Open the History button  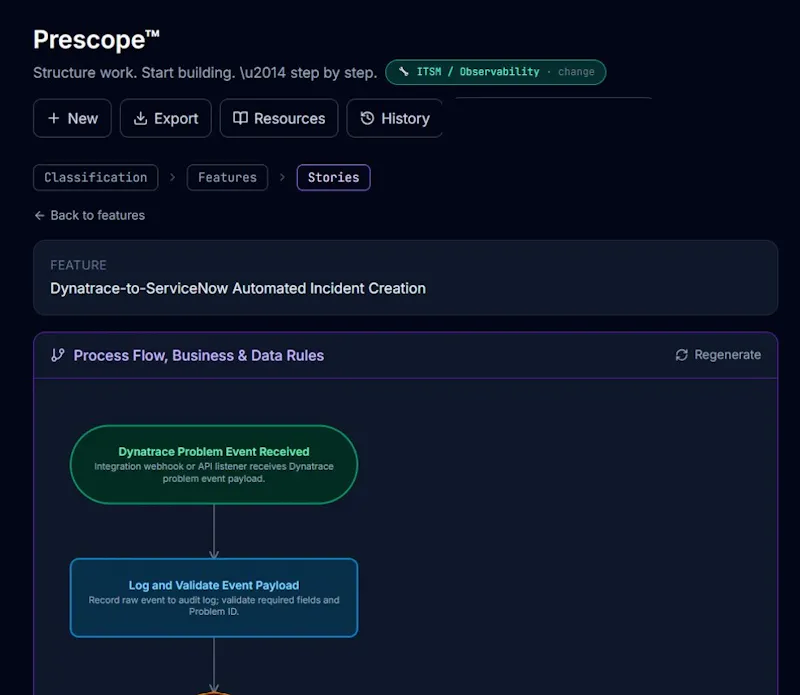(x=395, y=118)
